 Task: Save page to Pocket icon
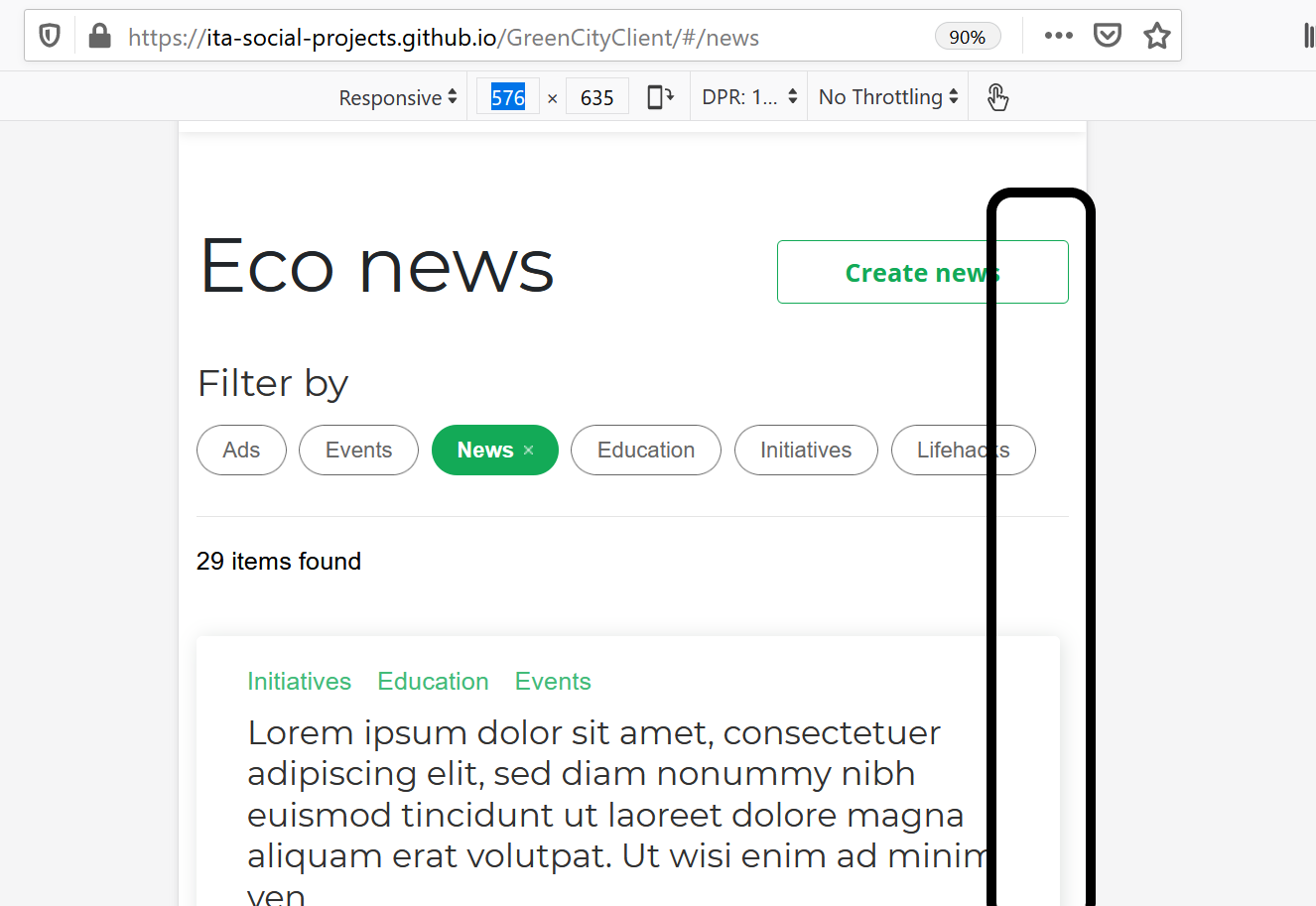point(1108,37)
